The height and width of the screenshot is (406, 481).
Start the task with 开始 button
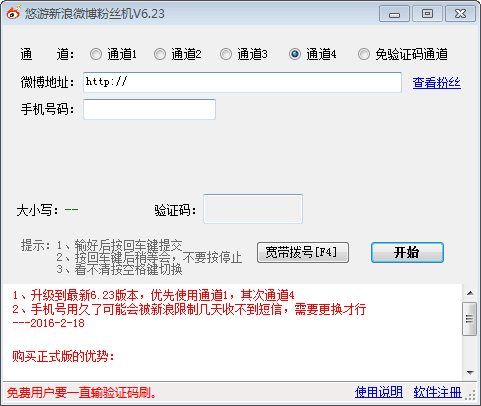pos(407,252)
